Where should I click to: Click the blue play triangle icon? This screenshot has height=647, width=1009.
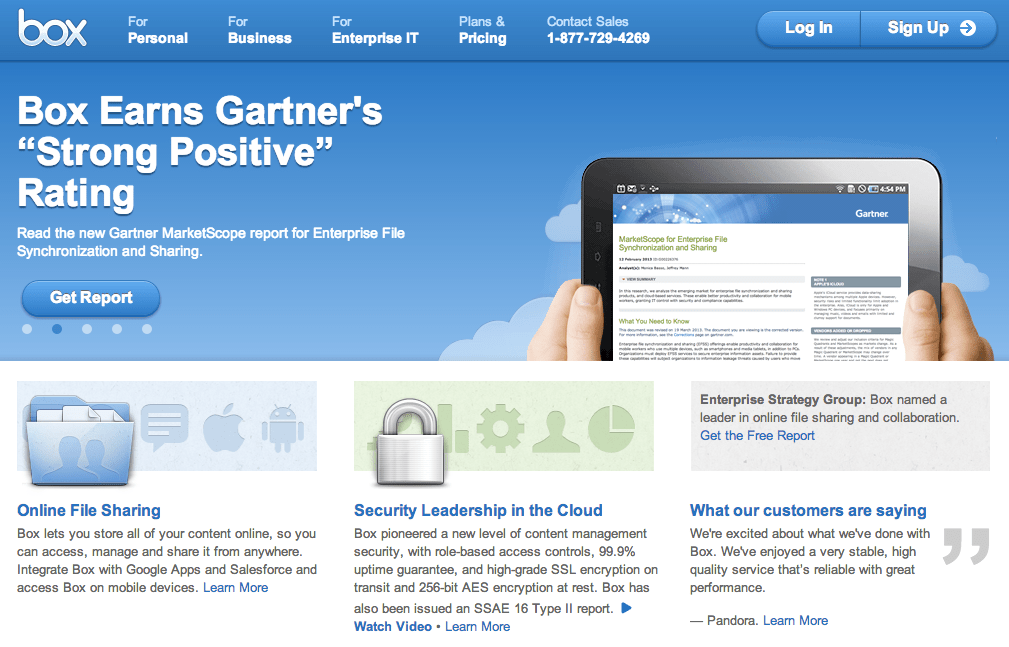627,608
